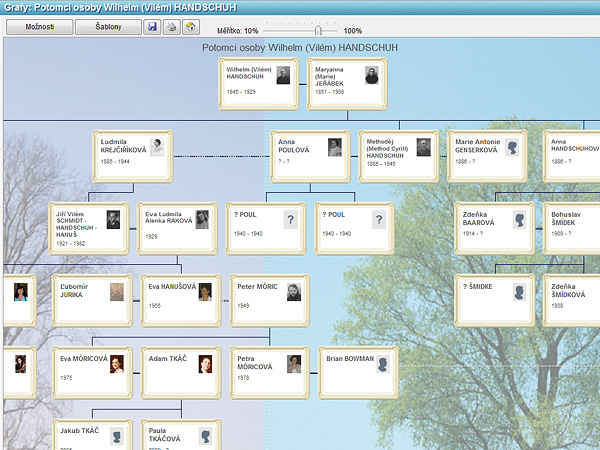Click question mark icon on second ? POUL
The height and width of the screenshot is (450, 600).
[x=379, y=220]
